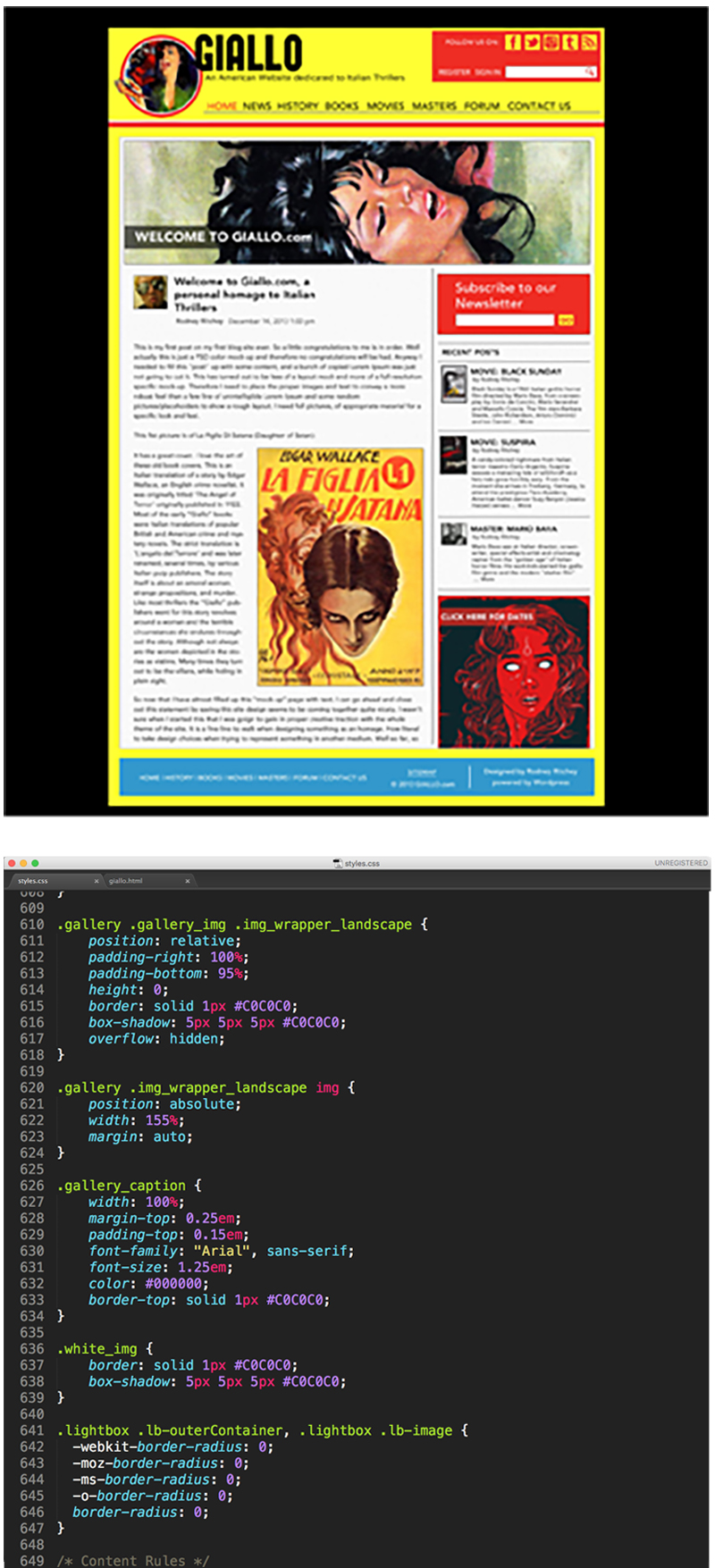Click the '/* Content Rules */' comment on line 649
The width and height of the screenshot is (715, 1568).
(x=133, y=1561)
